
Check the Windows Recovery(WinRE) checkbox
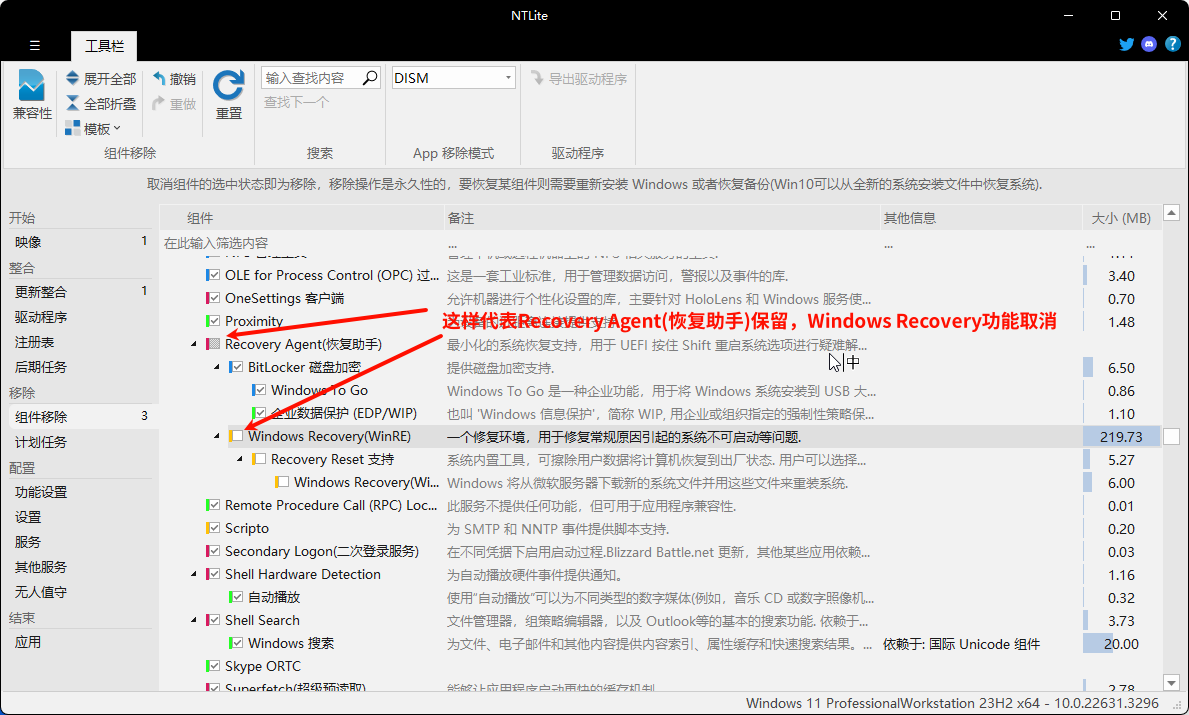pyautogui.click(x=237, y=436)
